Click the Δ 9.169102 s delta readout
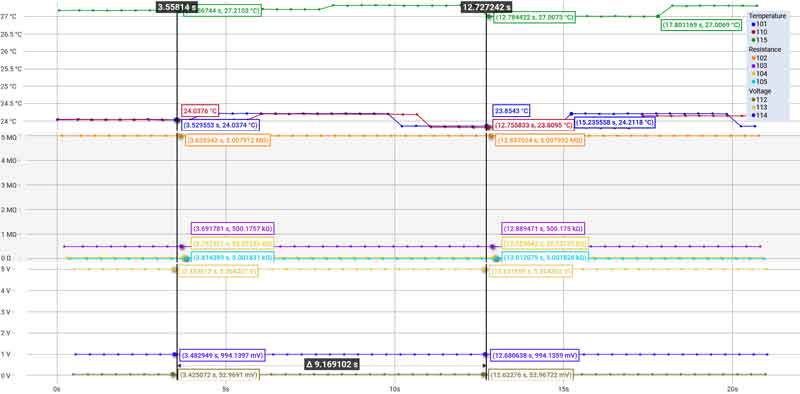This screenshot has height=394, width=800. [x=332, y=364]
